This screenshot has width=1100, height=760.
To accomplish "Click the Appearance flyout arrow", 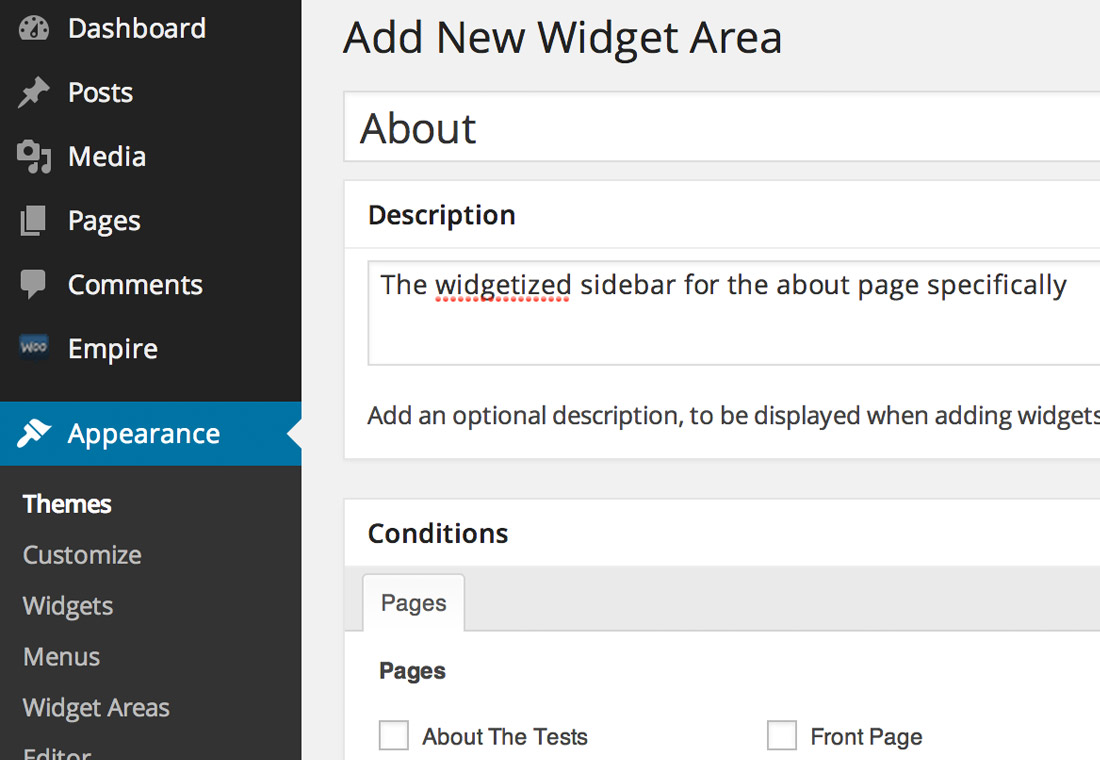I will pyautogui.click(x=296, y=433).
